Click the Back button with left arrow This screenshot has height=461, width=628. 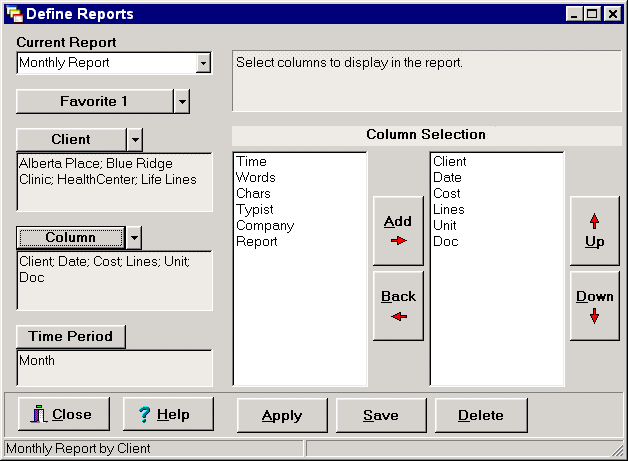398,305
